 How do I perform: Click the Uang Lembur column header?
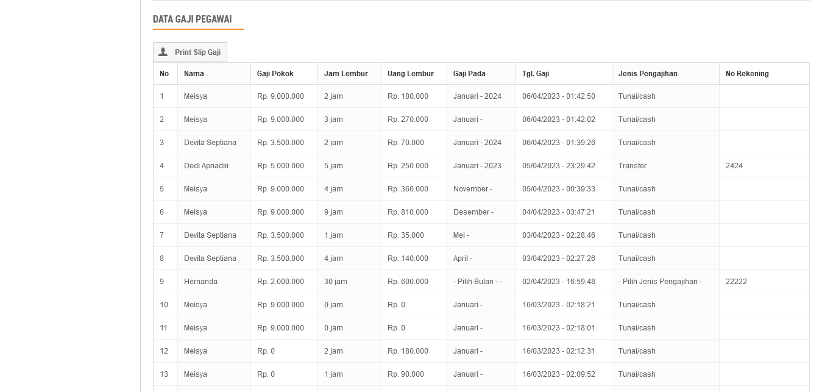[410, 74]
